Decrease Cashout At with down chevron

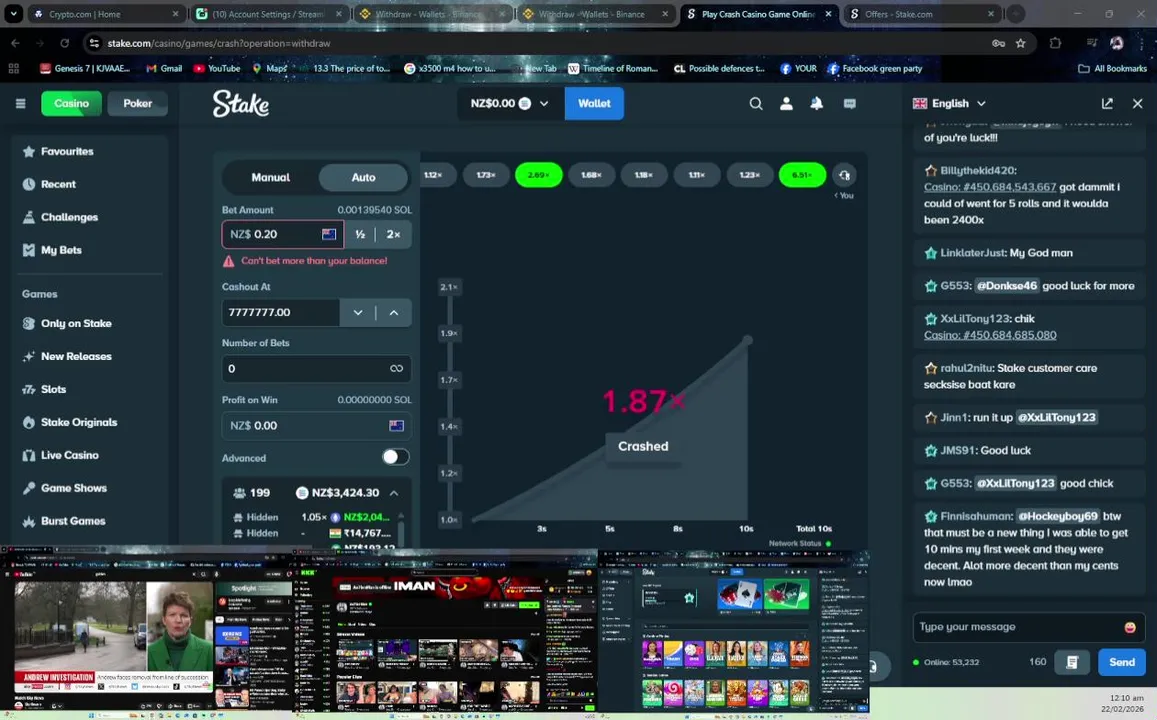(x=358, y=313)
